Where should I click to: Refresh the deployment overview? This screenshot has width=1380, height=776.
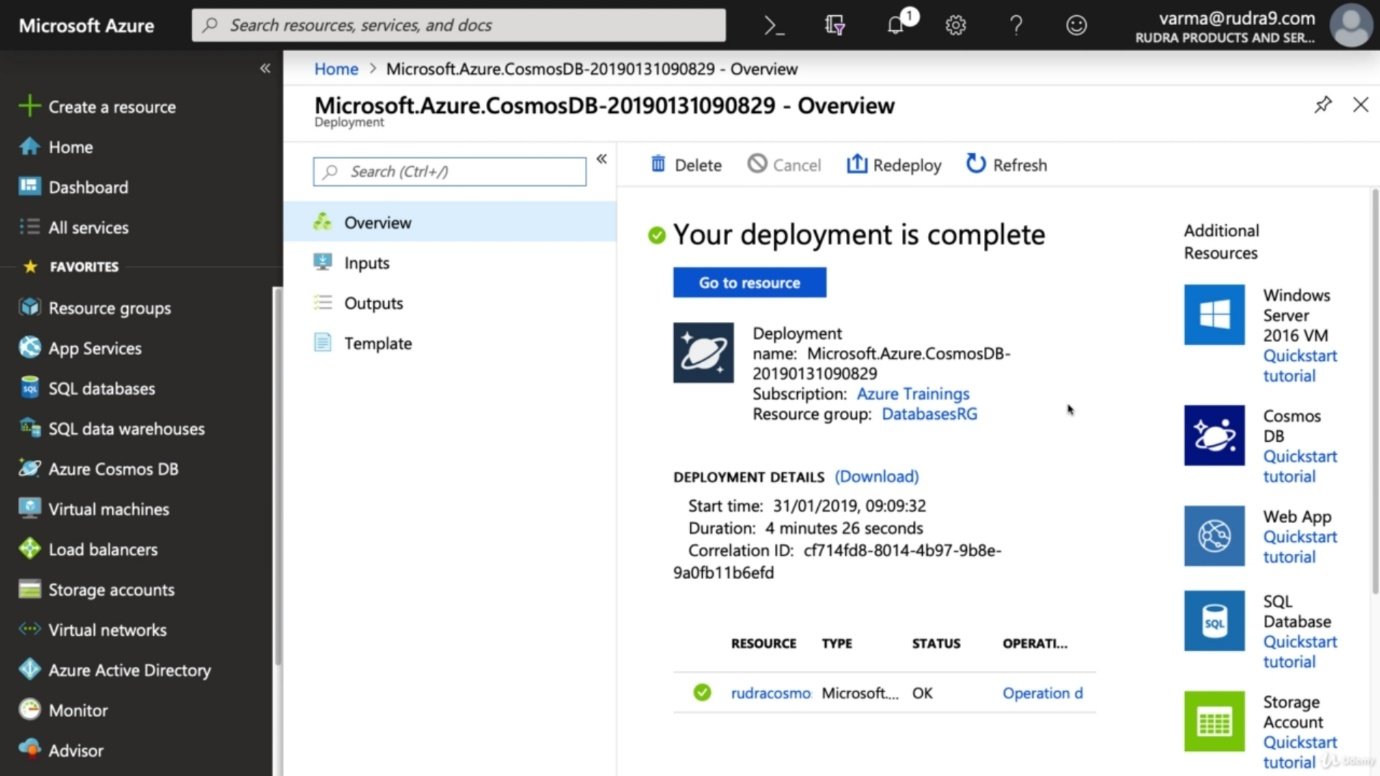[1006, 165]
